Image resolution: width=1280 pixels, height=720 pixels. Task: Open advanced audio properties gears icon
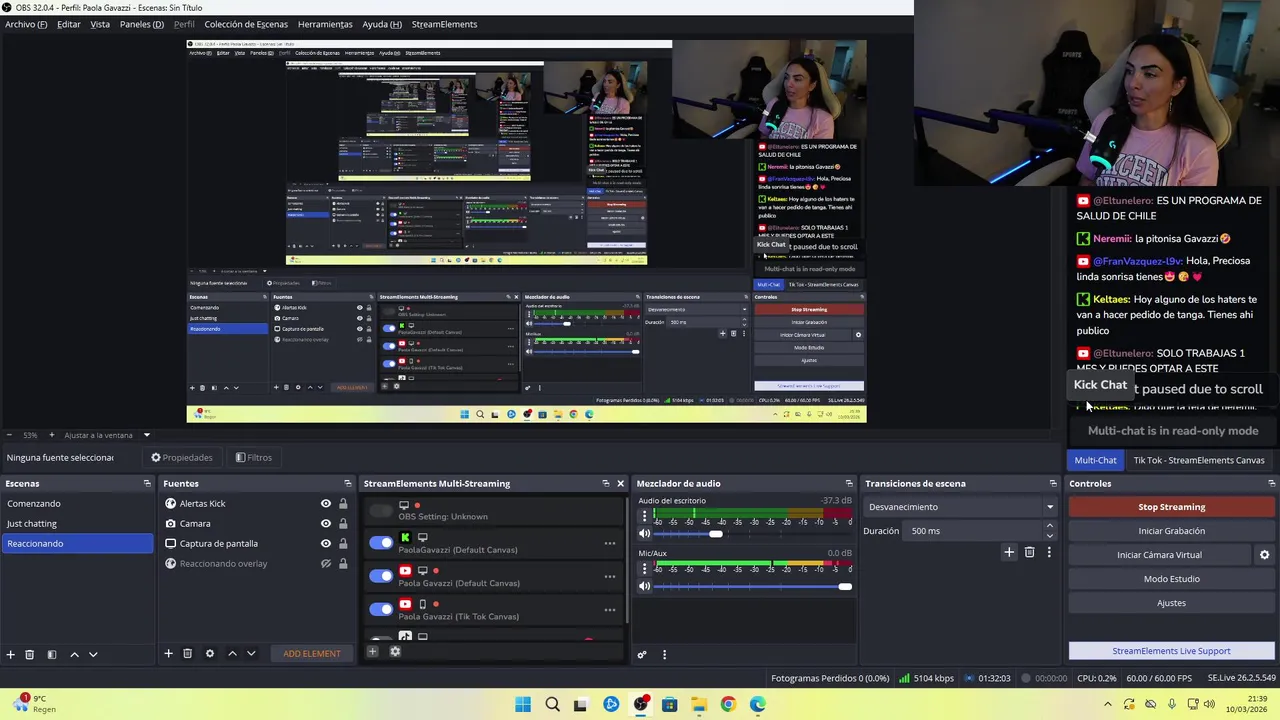642,655
